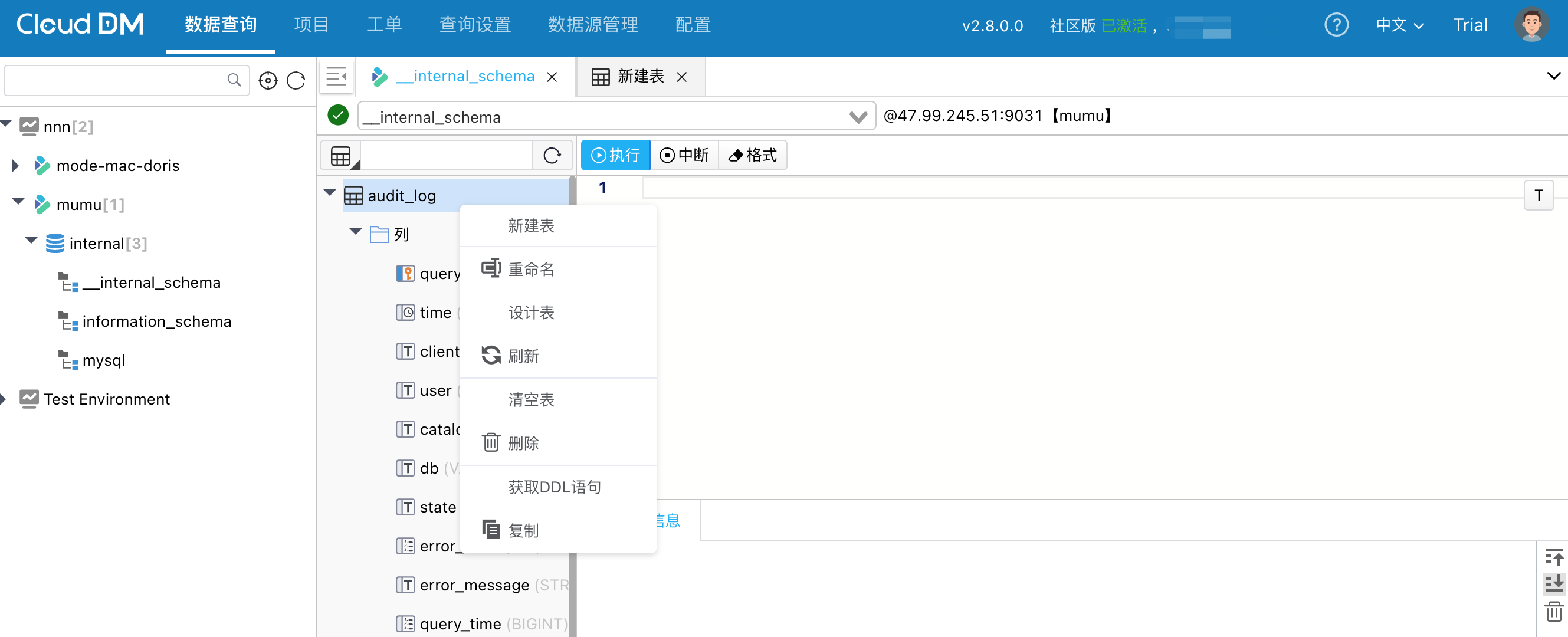1568x637 pixels.
Task: Click the table filter input field
Action: (446, 156)
